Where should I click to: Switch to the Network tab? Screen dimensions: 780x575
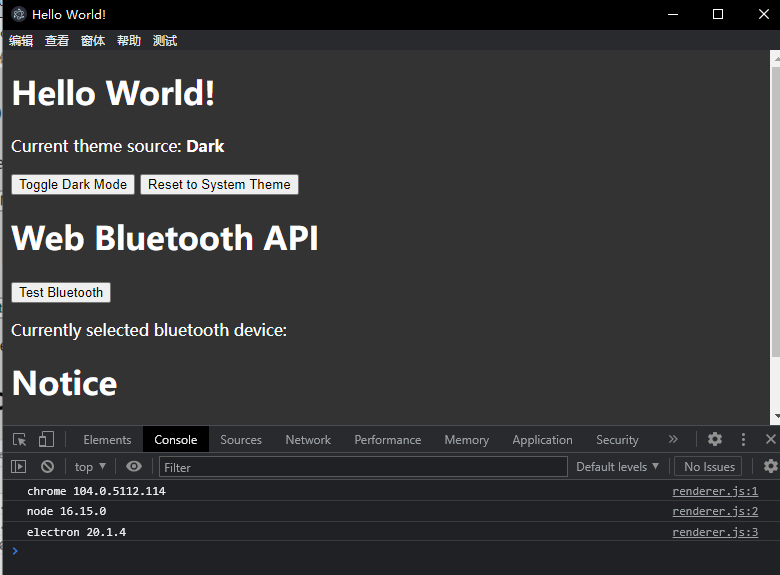click(308, 440)
